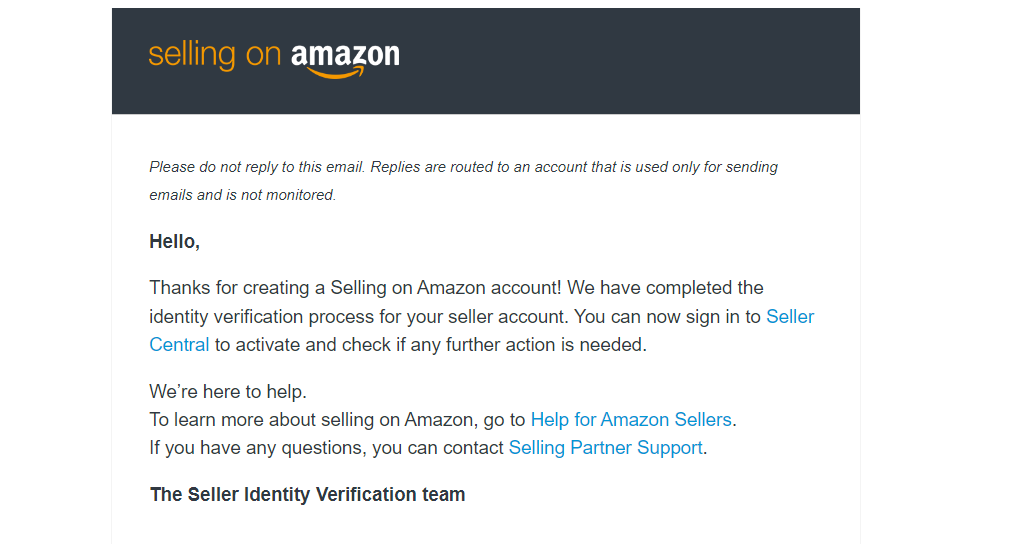
Task: Click the selling on amazon logo
Action: tap(274, 60)
